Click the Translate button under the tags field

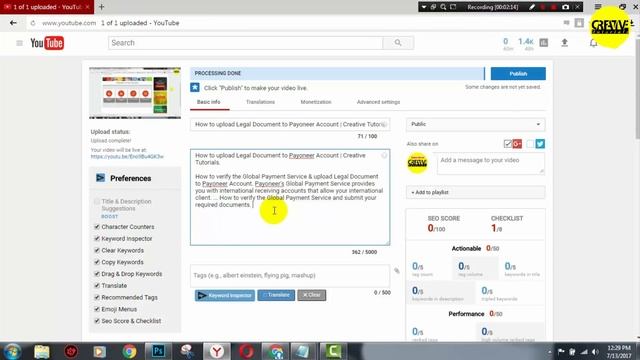point(276,295)
